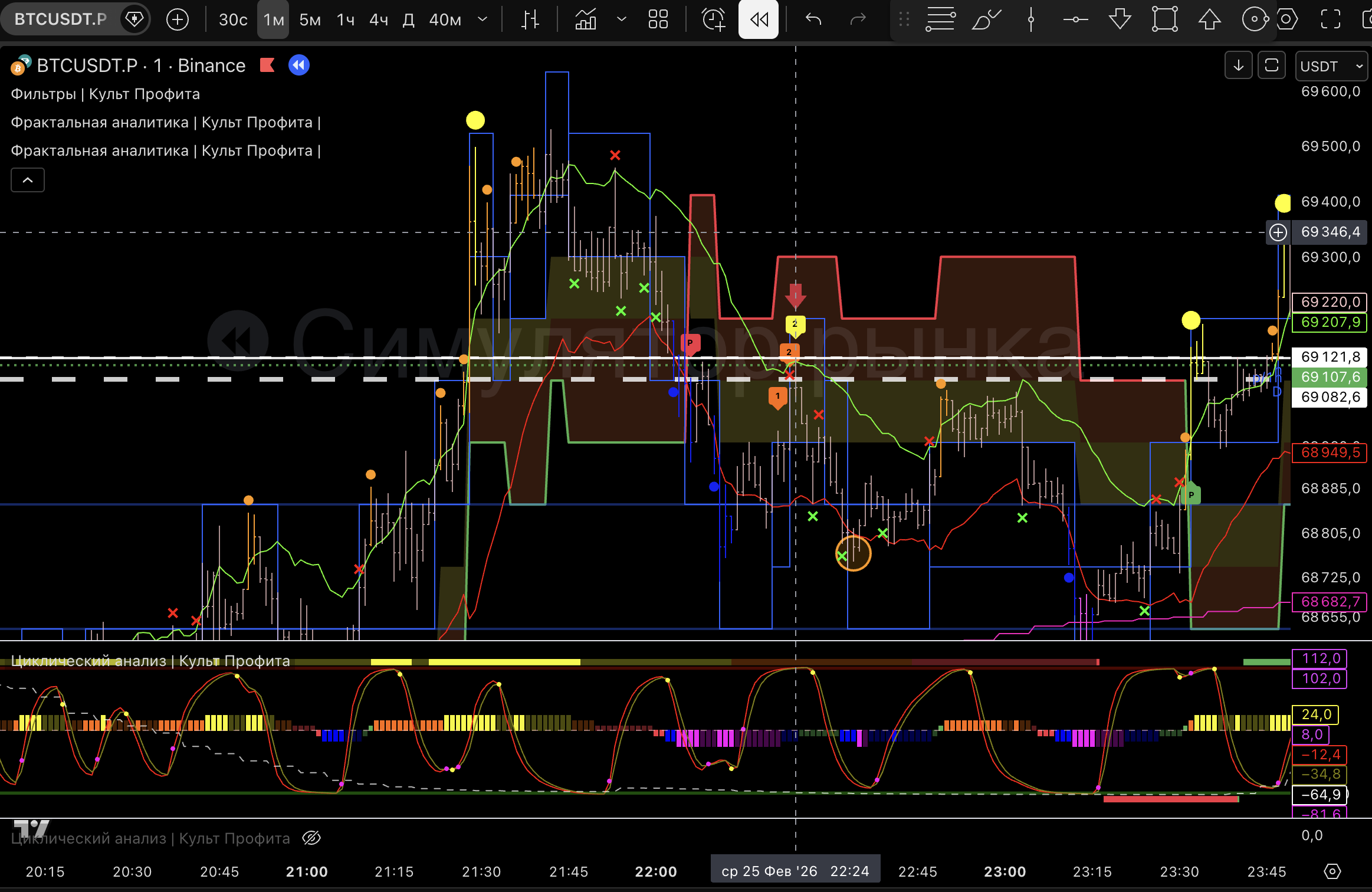The width and height of the screenshot is (1372, 892).
Task: Switch to the 4ч timeframe
Action: tap(379, 20)
